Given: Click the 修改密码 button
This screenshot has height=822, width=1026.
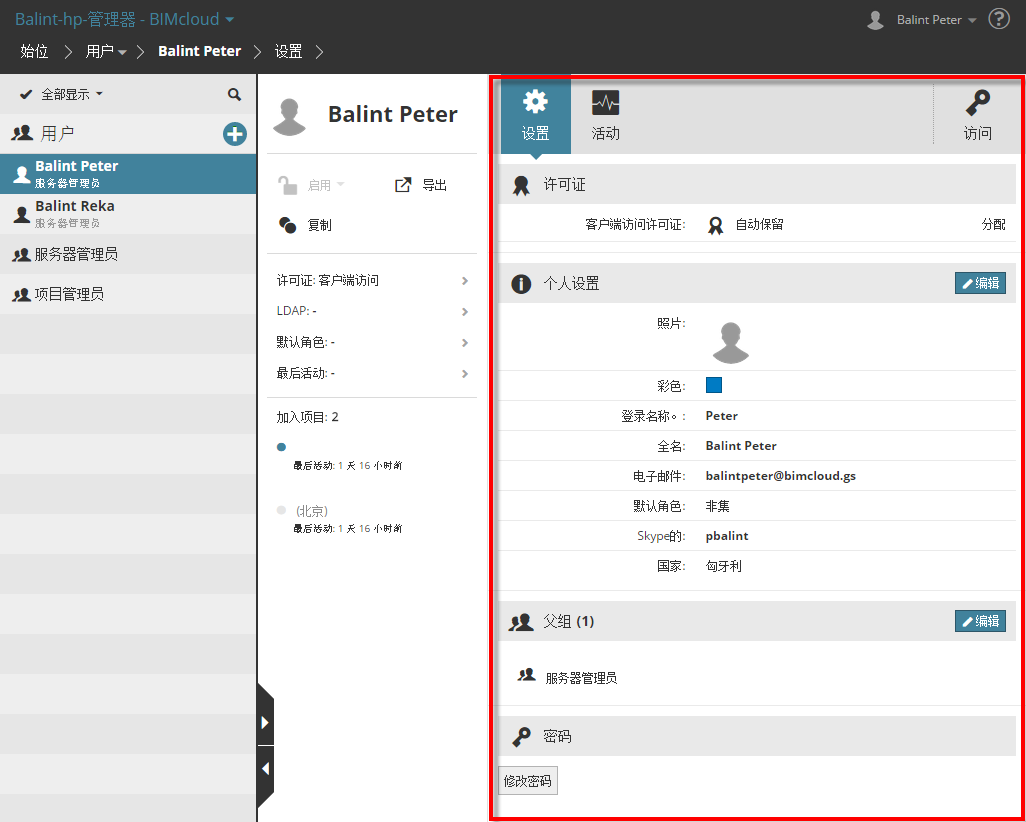Looking at the screenshot, I should click(x=527, y=781).
